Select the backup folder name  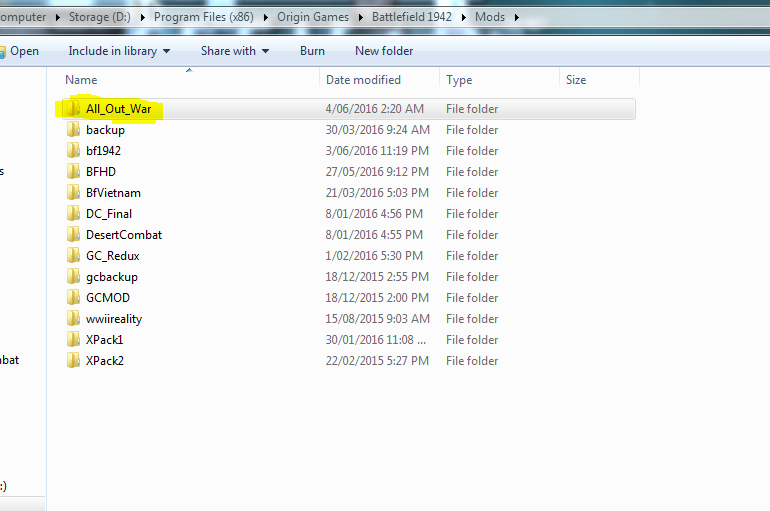point(105,130)
